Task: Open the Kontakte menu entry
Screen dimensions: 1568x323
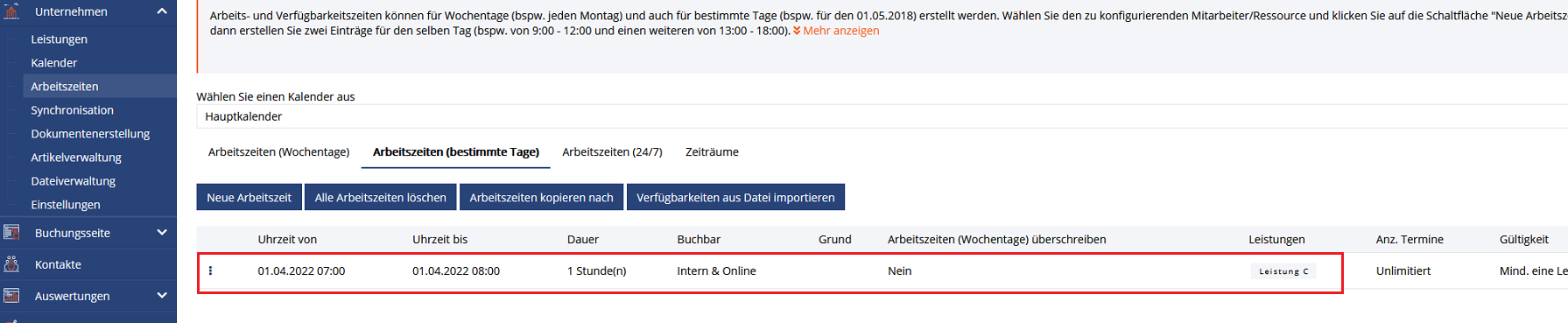Action: [58, 264]
